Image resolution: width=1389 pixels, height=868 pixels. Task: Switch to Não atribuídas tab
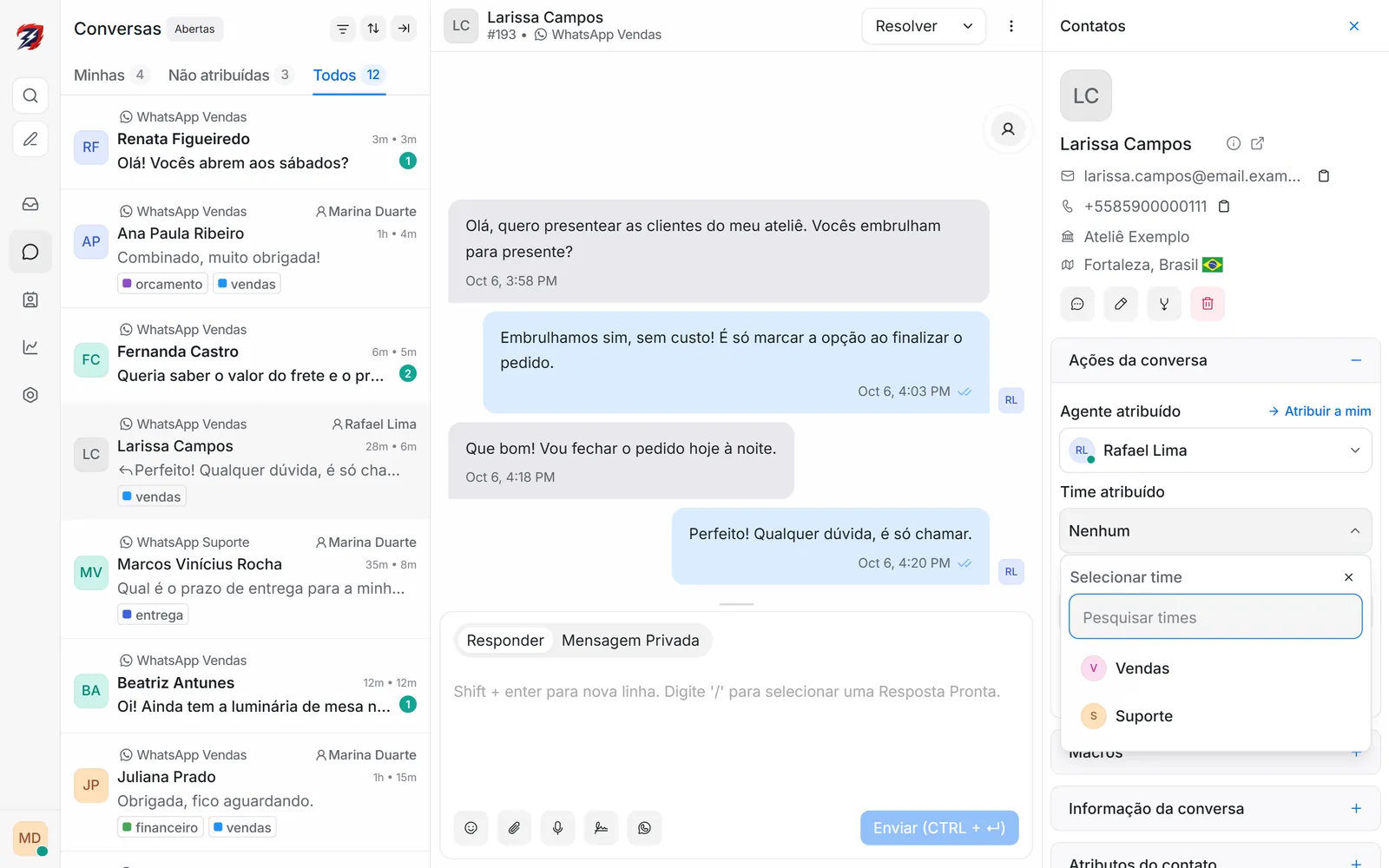tap(230, 76)
